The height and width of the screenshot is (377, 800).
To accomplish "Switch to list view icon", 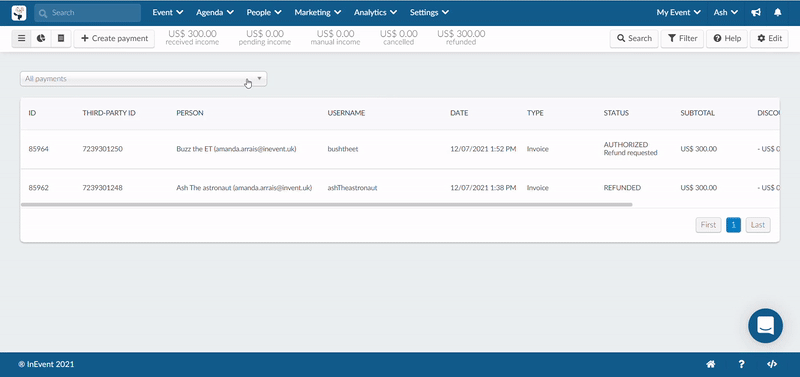I will 21,38.
